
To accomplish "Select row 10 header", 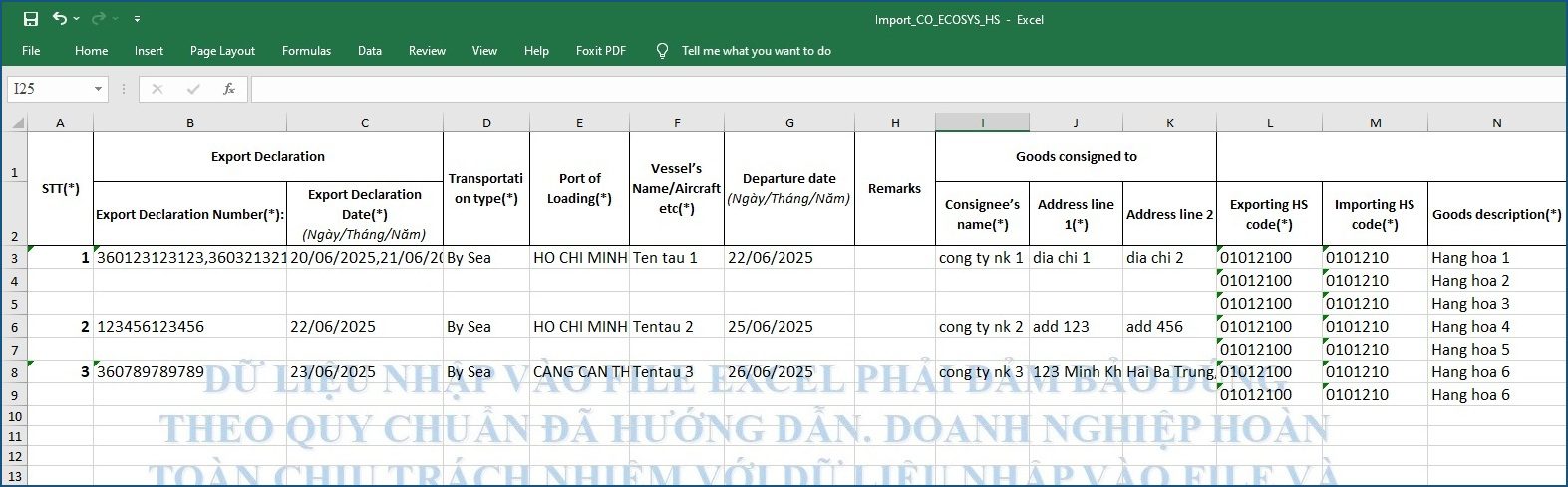I will pyautogui.click(x=14, y=416).
